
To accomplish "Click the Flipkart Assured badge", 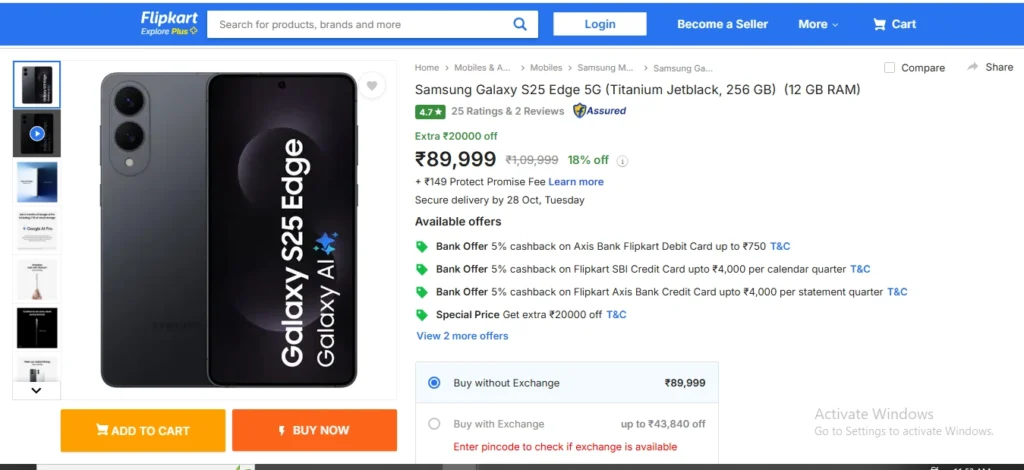I will 600,111.
